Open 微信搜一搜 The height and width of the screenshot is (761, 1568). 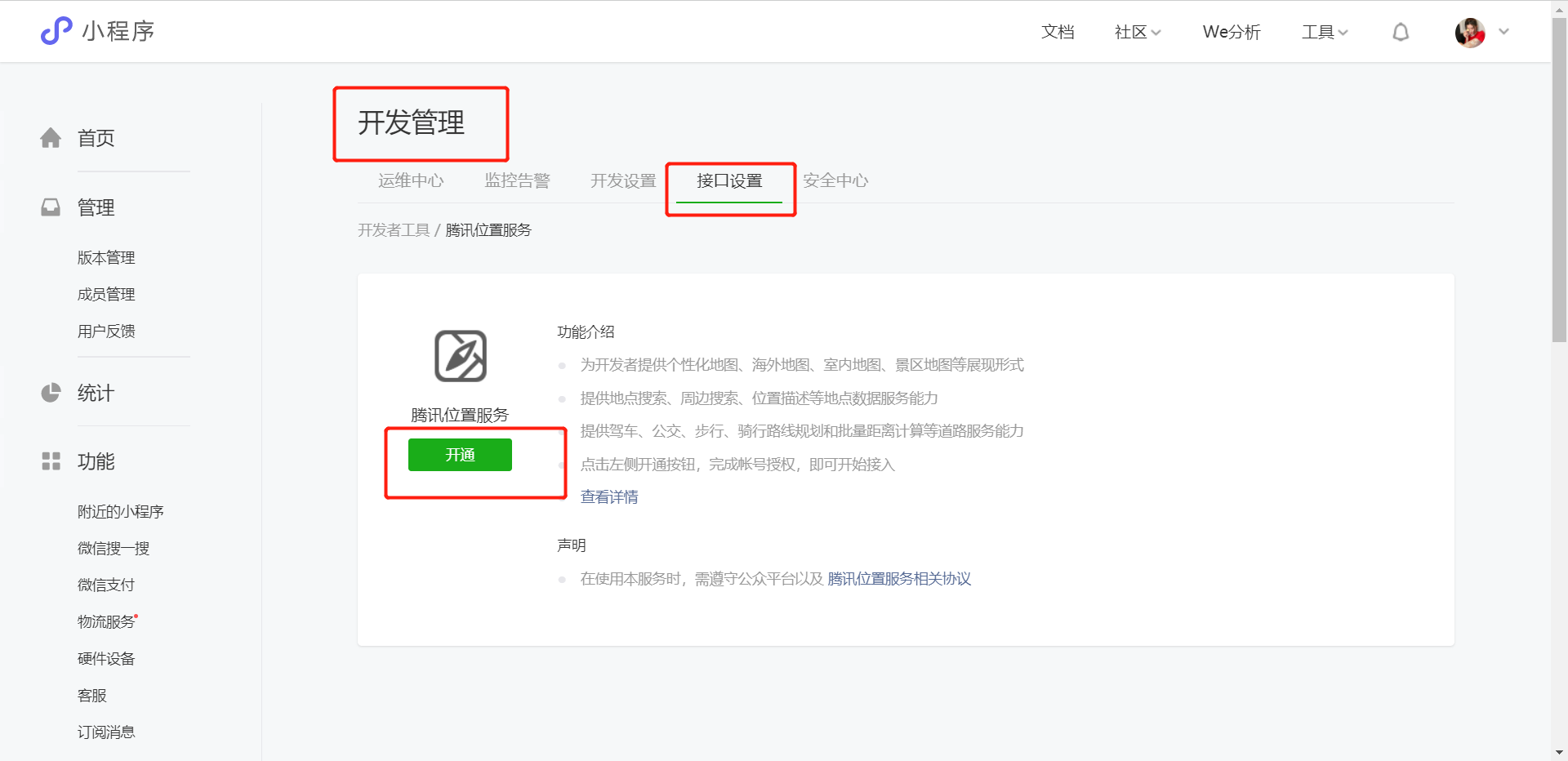(x=114, y=549)
